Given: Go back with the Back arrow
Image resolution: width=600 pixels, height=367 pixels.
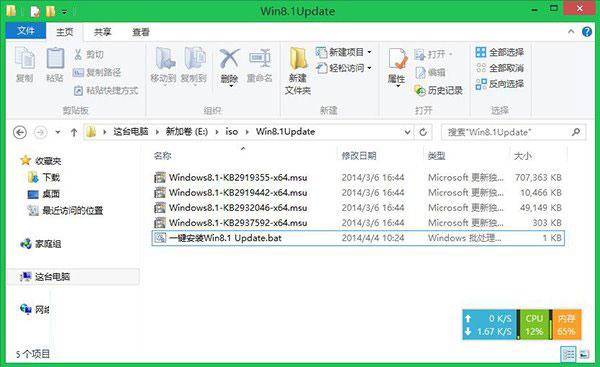Looking at the screenshot, I should click(20, 132).
